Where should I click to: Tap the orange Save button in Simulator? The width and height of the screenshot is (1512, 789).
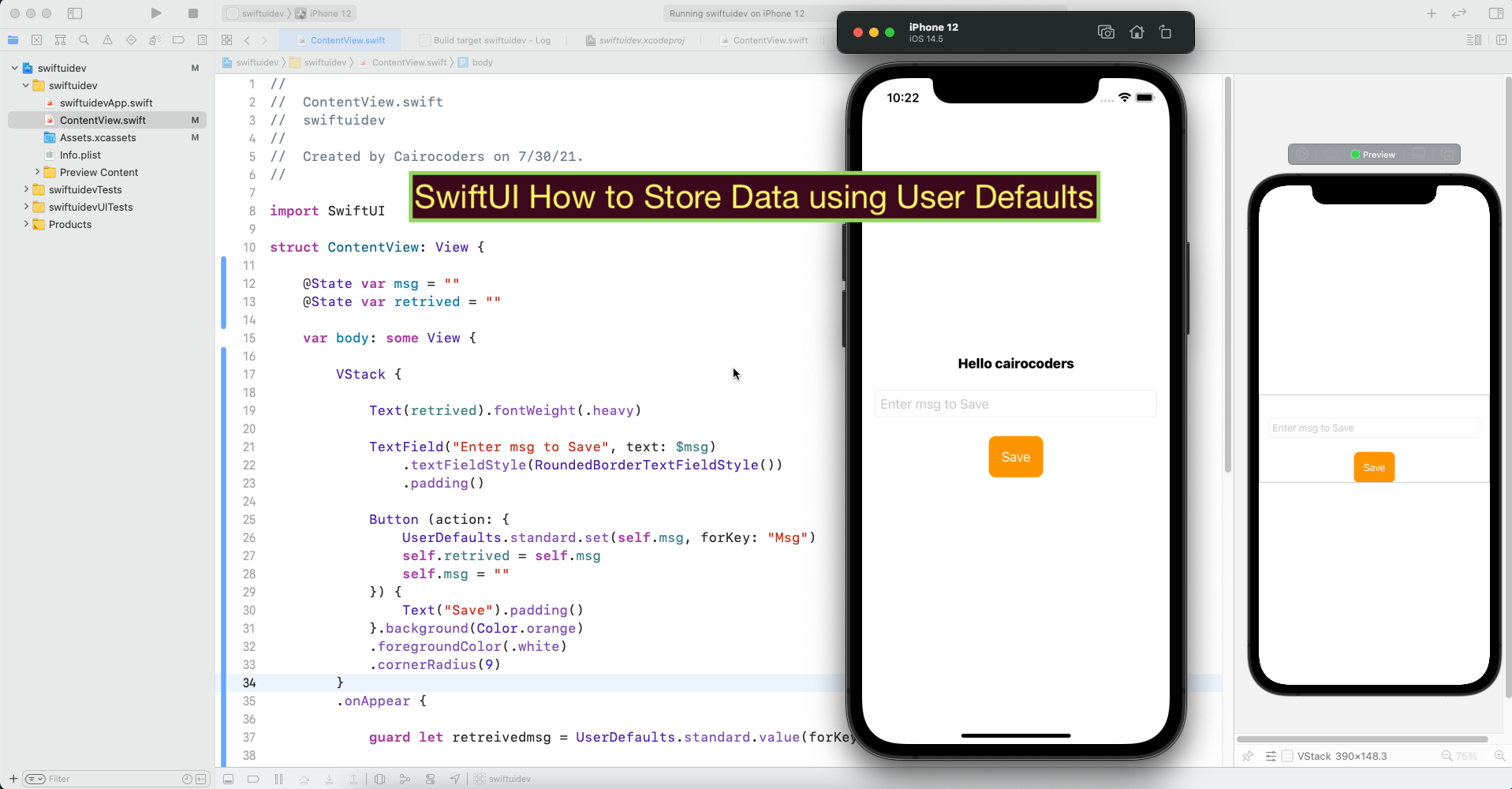point(1016,457)
